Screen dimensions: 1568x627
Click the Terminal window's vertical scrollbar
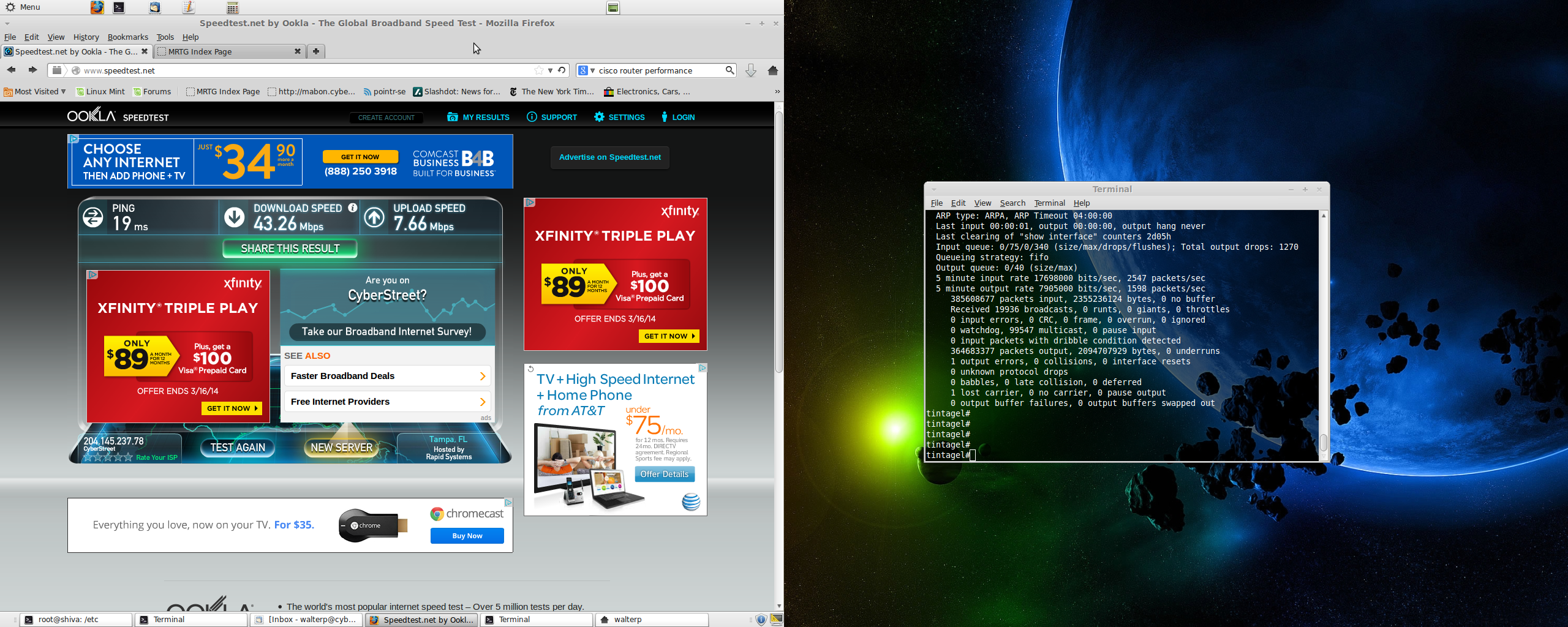click(x=1323, y=441)
